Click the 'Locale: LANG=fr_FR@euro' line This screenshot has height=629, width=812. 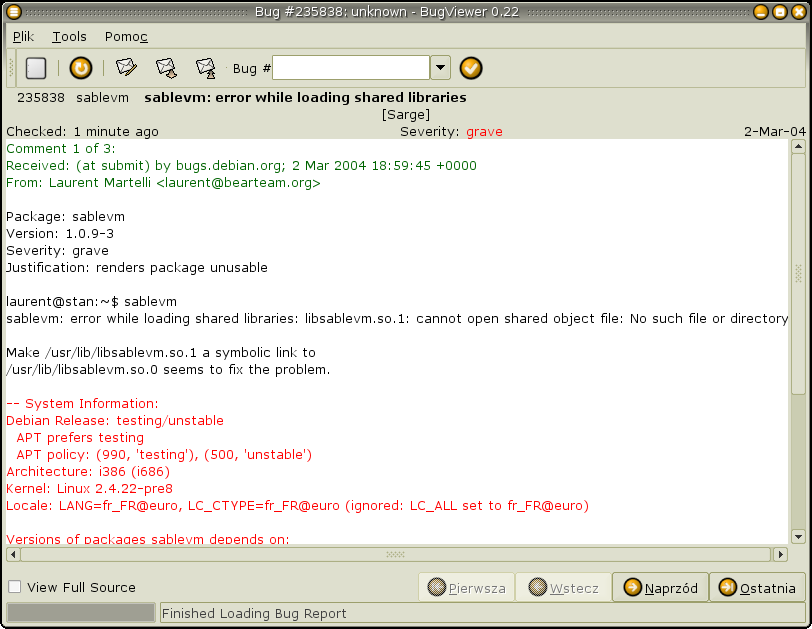click(x=298, y=506)
